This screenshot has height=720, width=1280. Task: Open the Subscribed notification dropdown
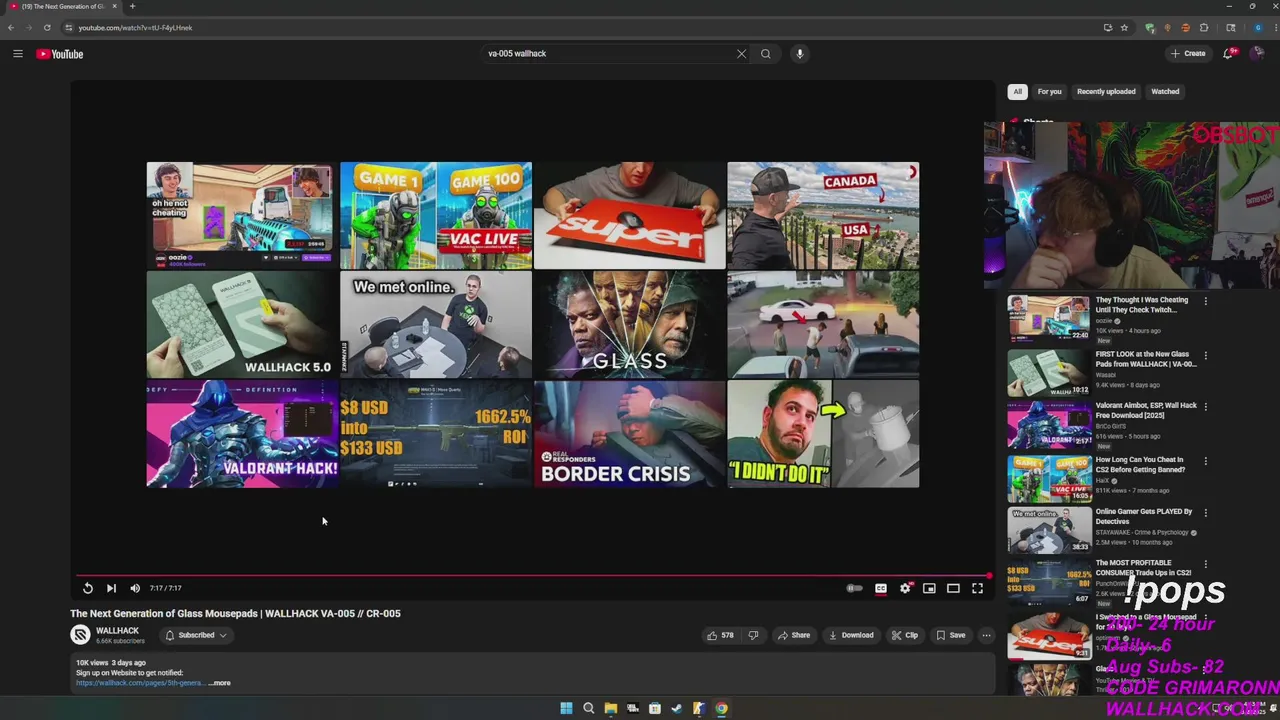pos(196,635)
